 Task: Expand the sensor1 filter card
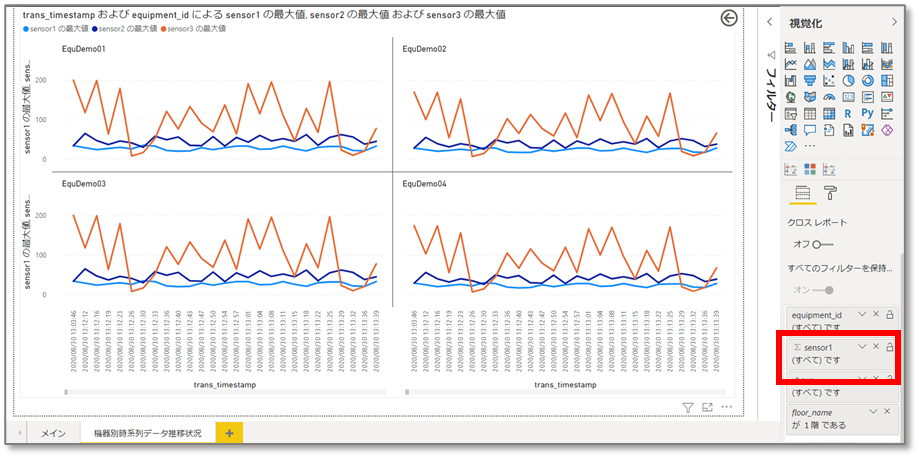click(x=862, y=347)
